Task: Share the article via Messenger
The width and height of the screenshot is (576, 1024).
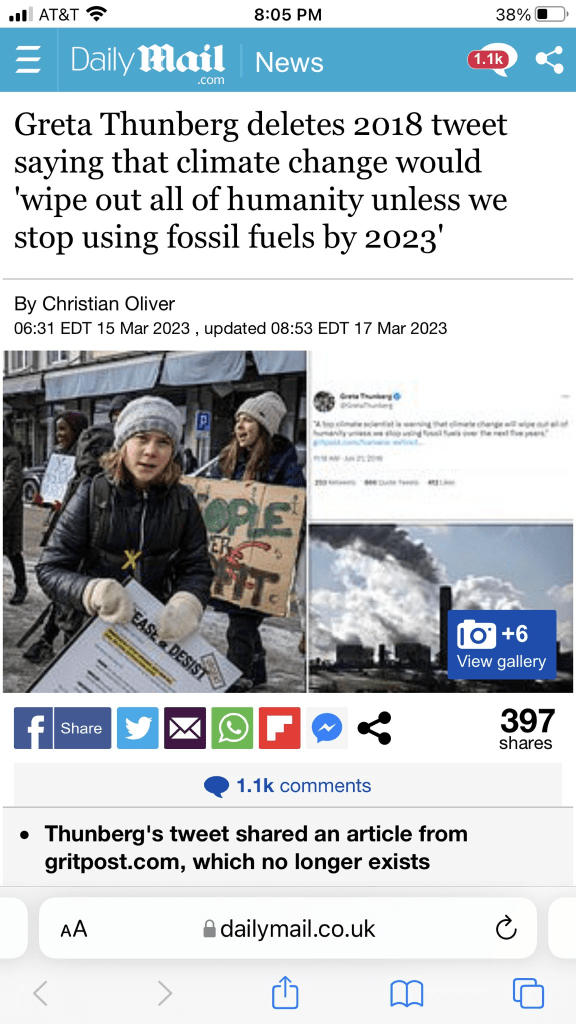Action: pyautogui.click(x=327, y=728)
